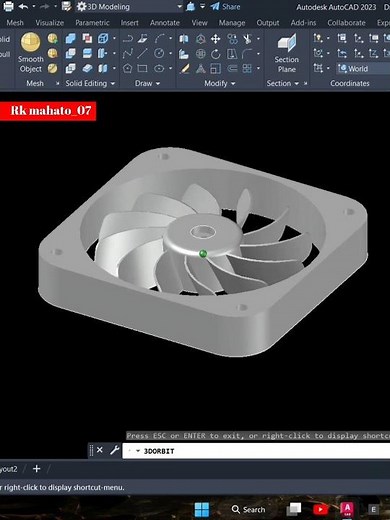This screenshot has height=520, width=390.
Task: Click the Section Plane button
Action: pos(287,53)
